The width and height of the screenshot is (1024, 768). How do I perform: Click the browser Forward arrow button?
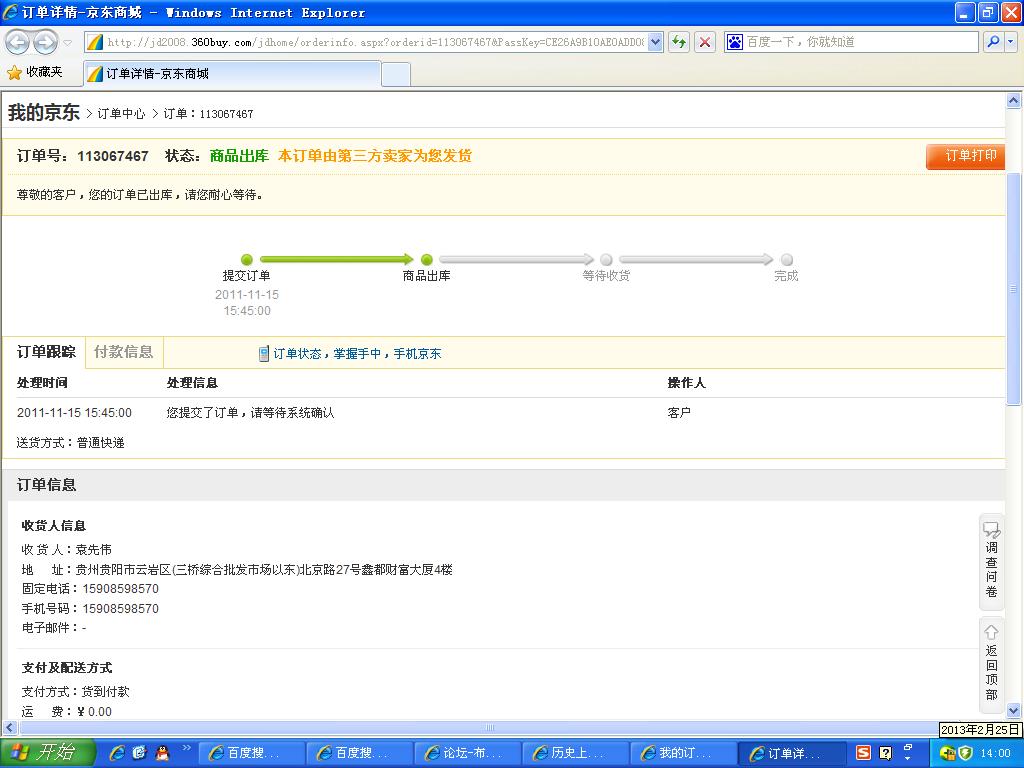tap(45, 42)
